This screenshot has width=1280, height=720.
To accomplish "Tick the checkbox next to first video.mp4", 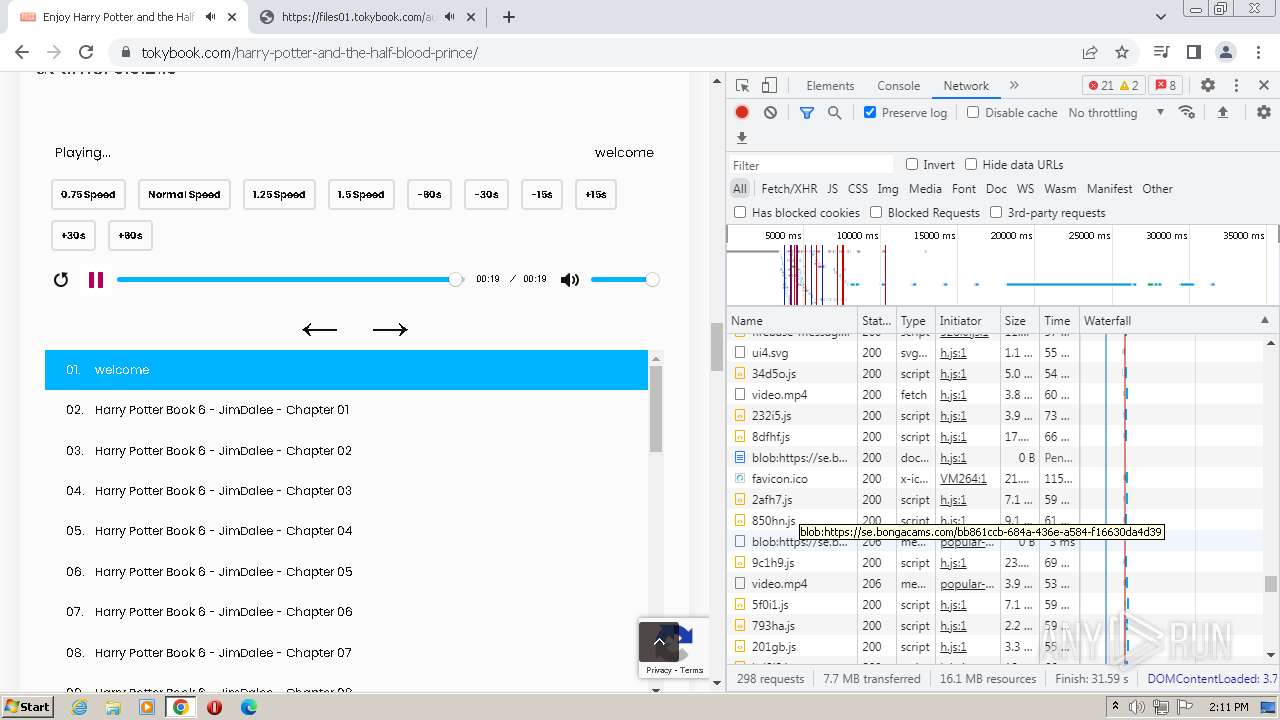I will coord(740,395).
